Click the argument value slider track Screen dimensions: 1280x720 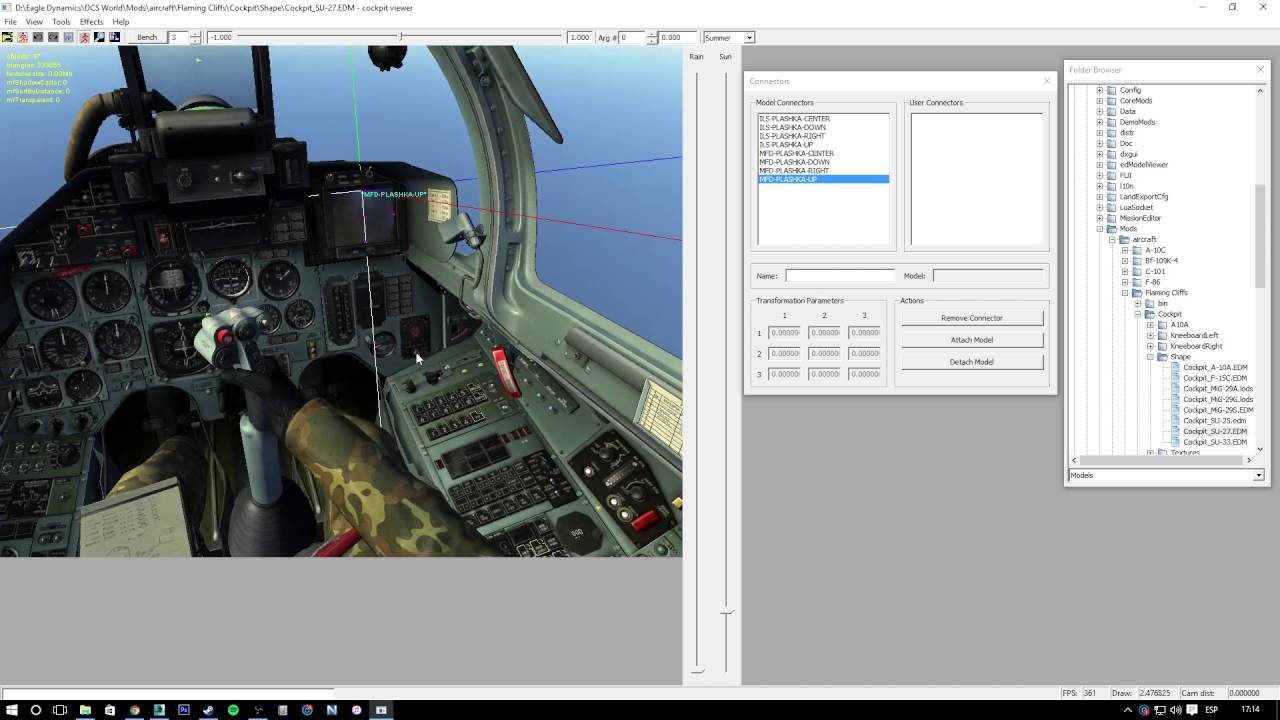(x=400, y=37)
